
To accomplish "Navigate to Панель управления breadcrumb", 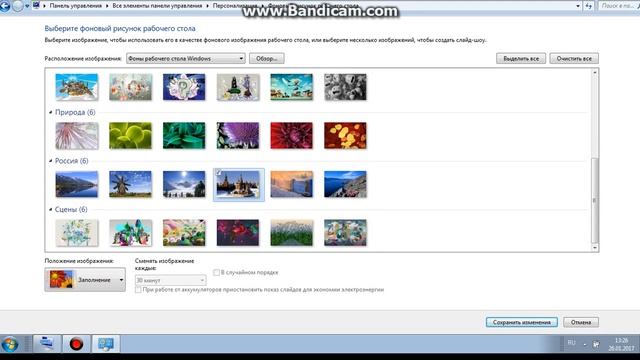I will (x=76, y=6).
